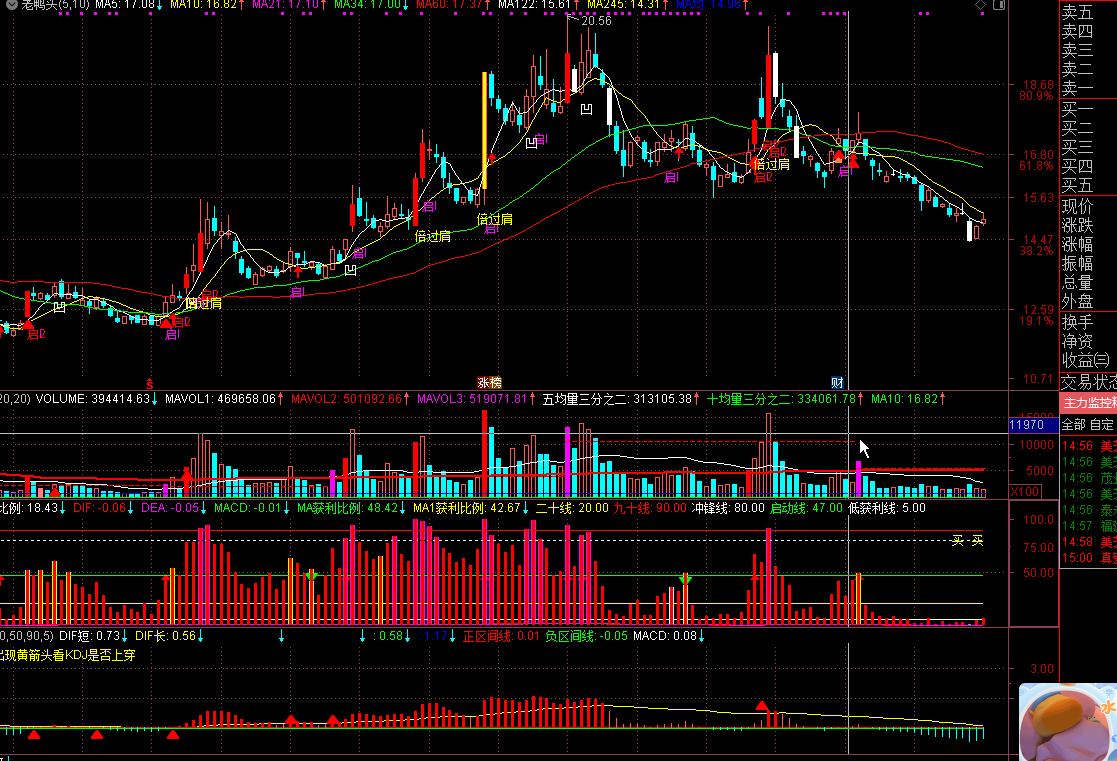Click the 买 买 signal label at the dashed line

click(x=967, y=541)
